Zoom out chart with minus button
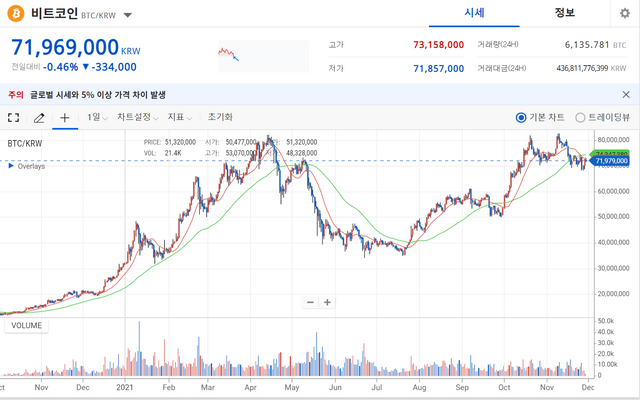The width and height of the screenshot is (640, 400). 310,302
